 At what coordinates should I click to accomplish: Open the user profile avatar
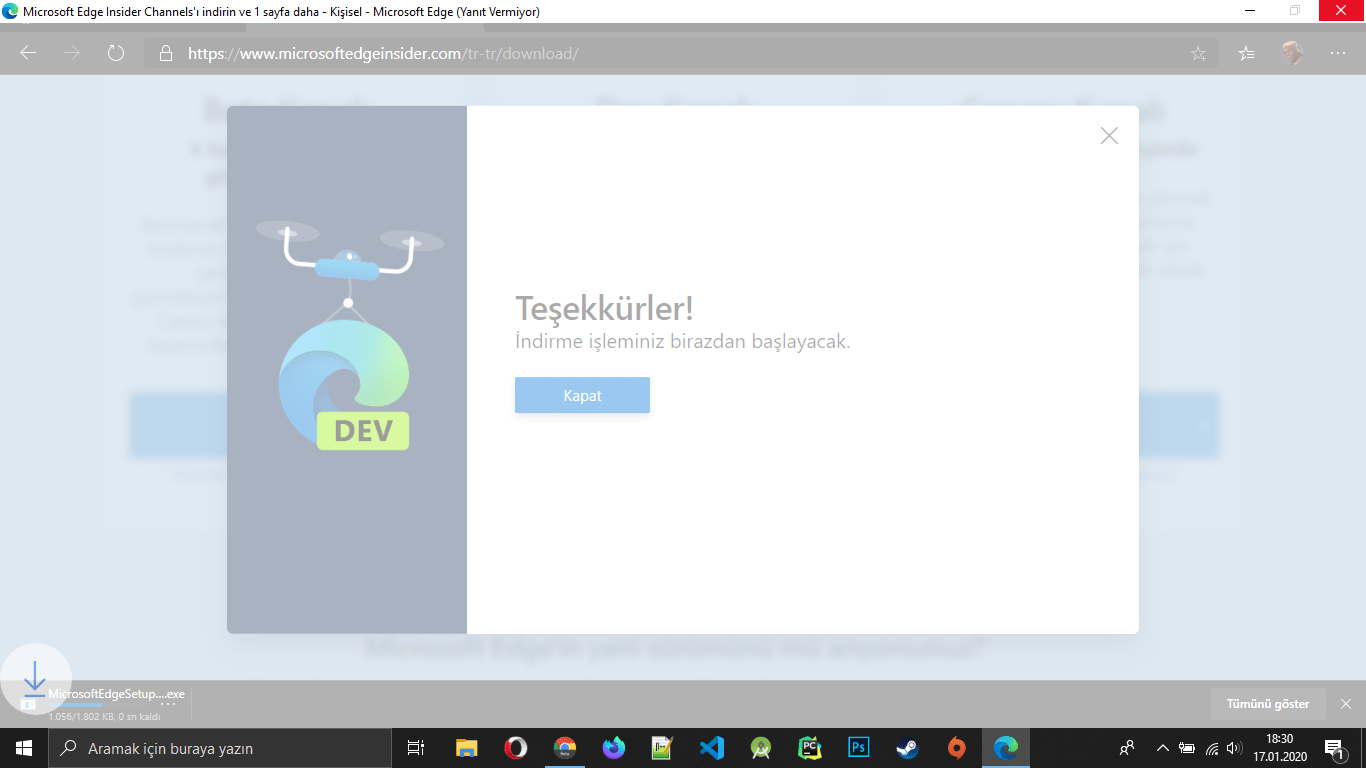[1293, 53]
